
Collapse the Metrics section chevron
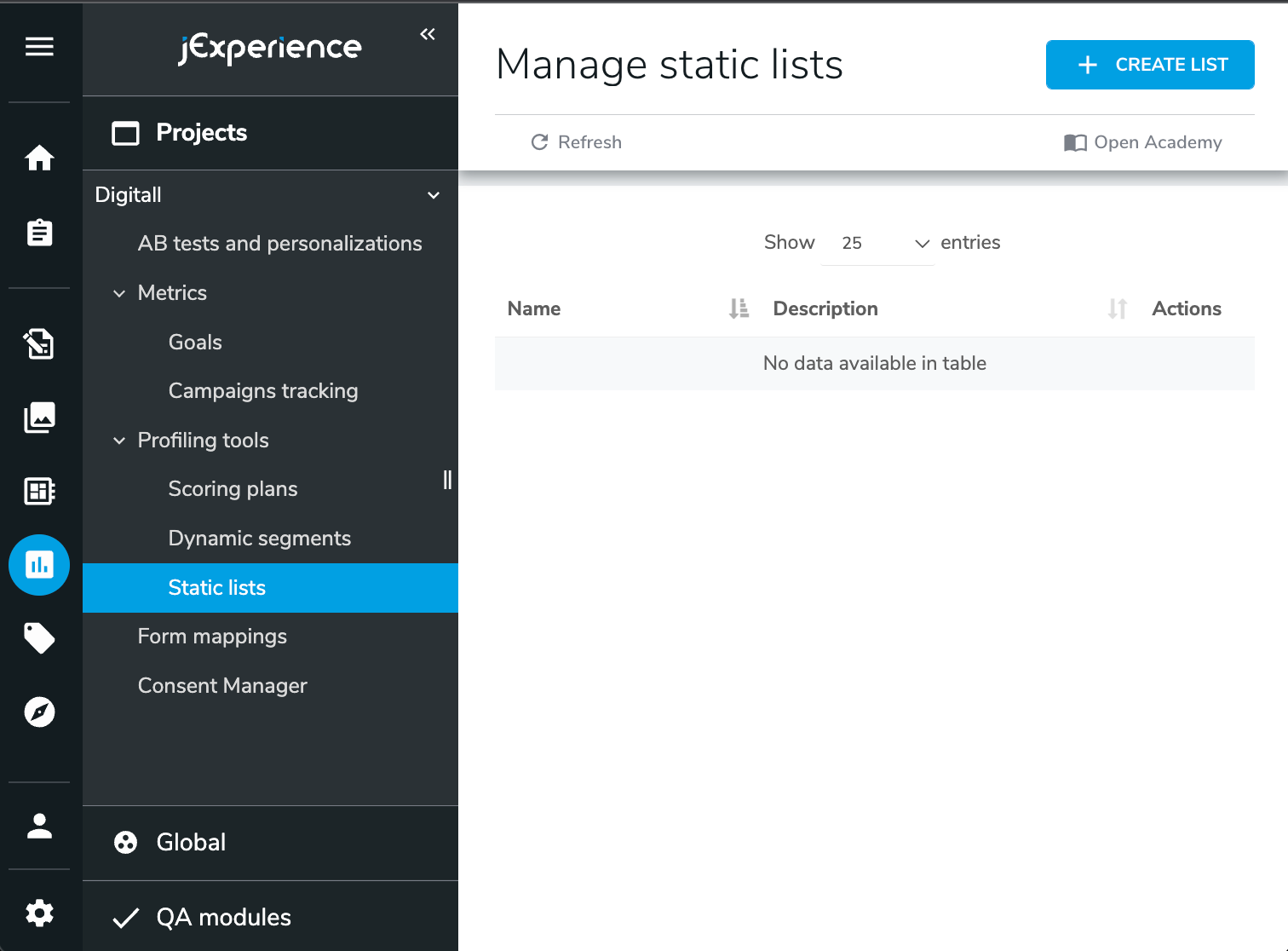(x=118, y=293)
